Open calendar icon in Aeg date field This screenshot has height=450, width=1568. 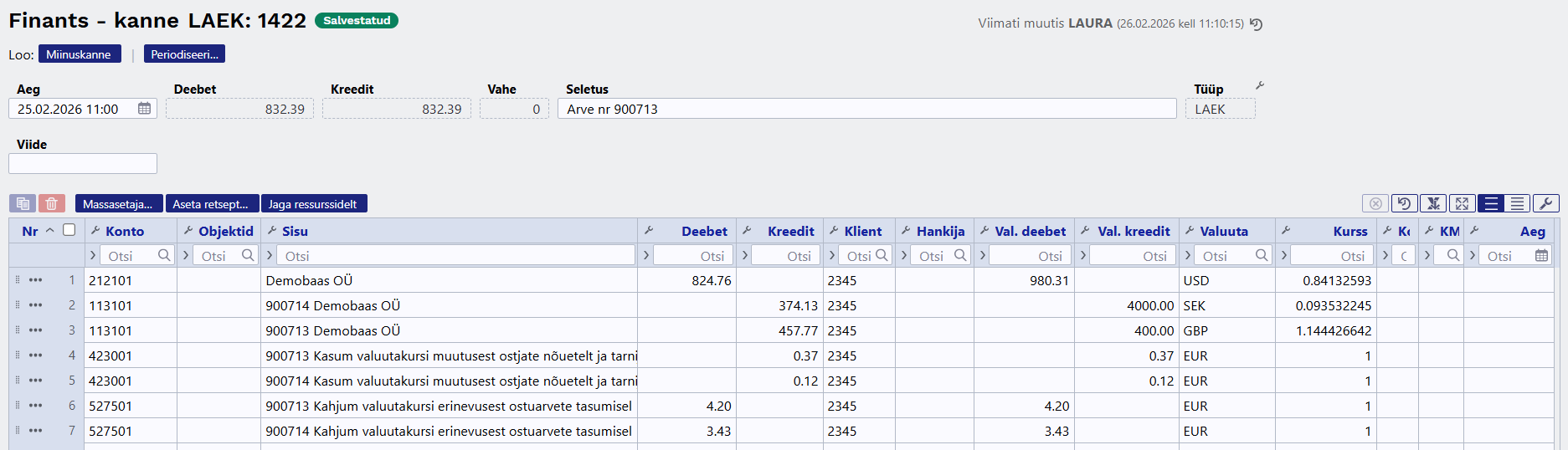144,109
